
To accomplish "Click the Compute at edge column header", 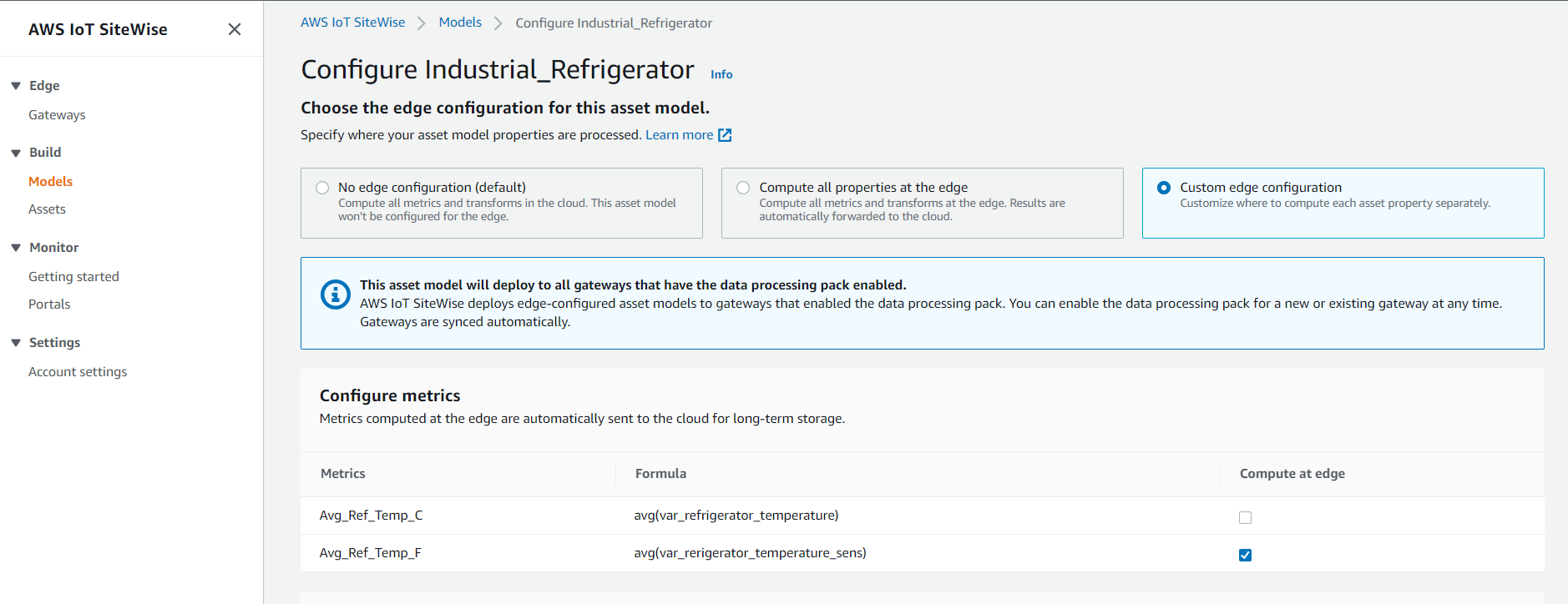I will coord(1292,474).
